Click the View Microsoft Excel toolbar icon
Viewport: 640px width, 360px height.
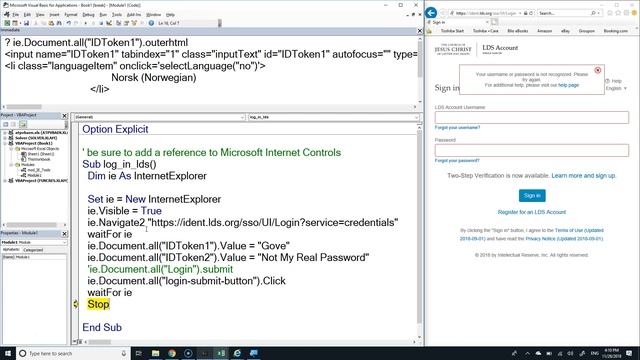coord(7,23)
